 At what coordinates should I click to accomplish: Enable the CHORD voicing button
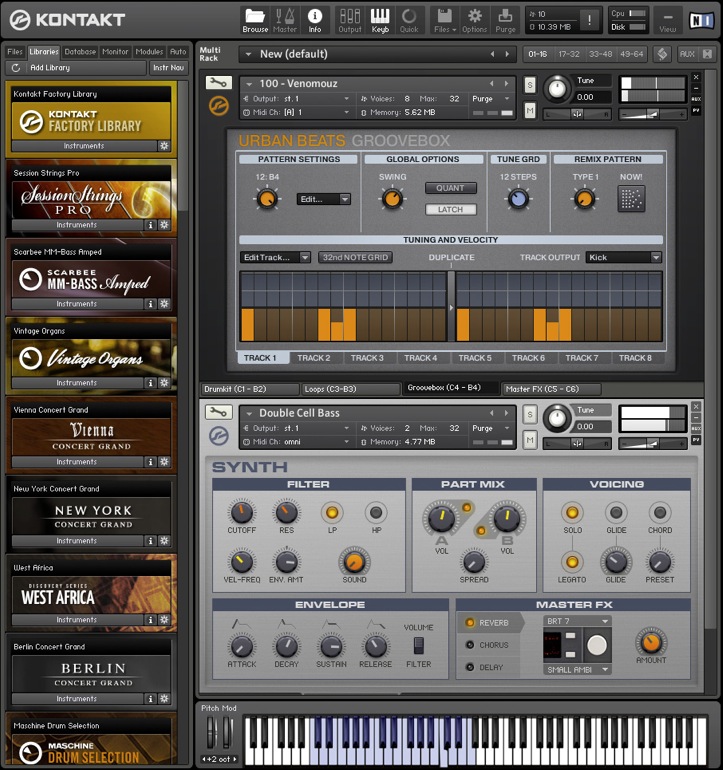pyautogui.click(x=660, y=513)
